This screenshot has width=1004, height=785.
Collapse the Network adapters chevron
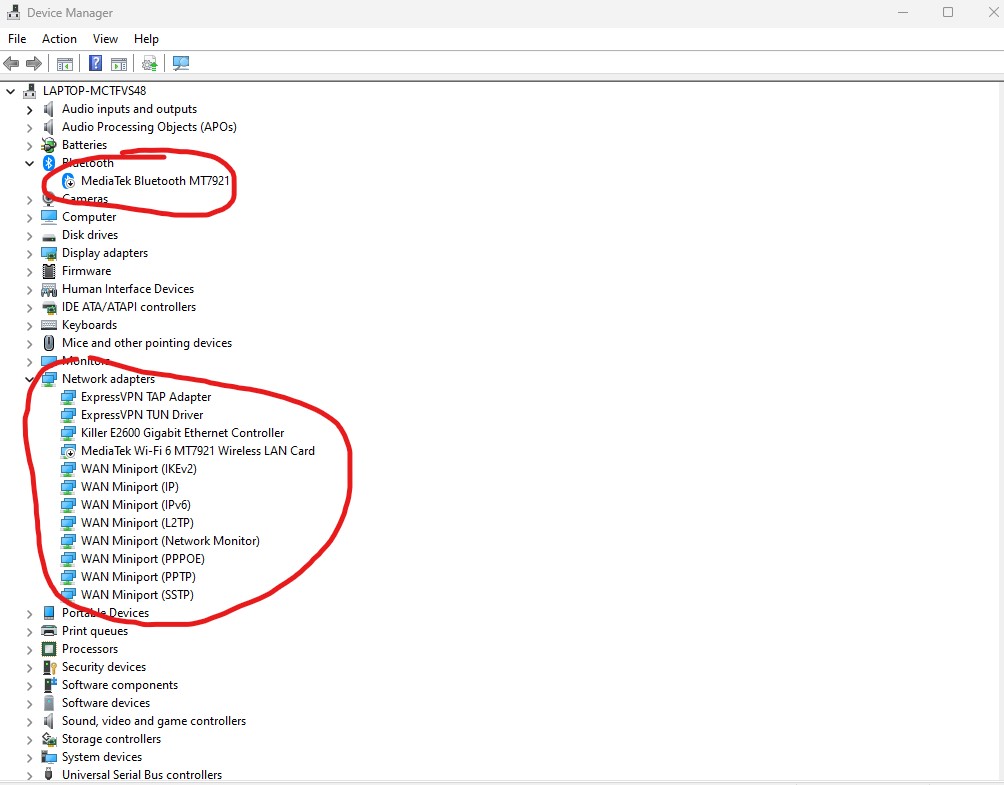click(29, 379)
